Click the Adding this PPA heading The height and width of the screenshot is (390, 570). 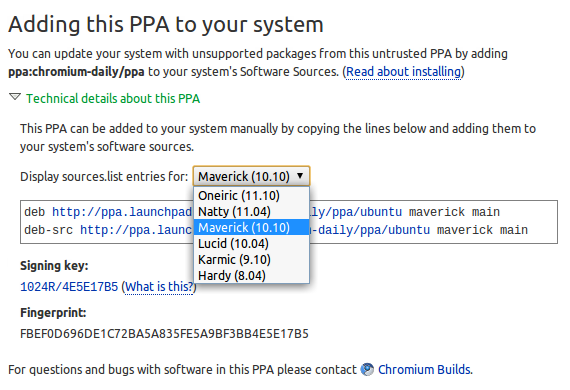pyautogui.click(x=166, y=25)
